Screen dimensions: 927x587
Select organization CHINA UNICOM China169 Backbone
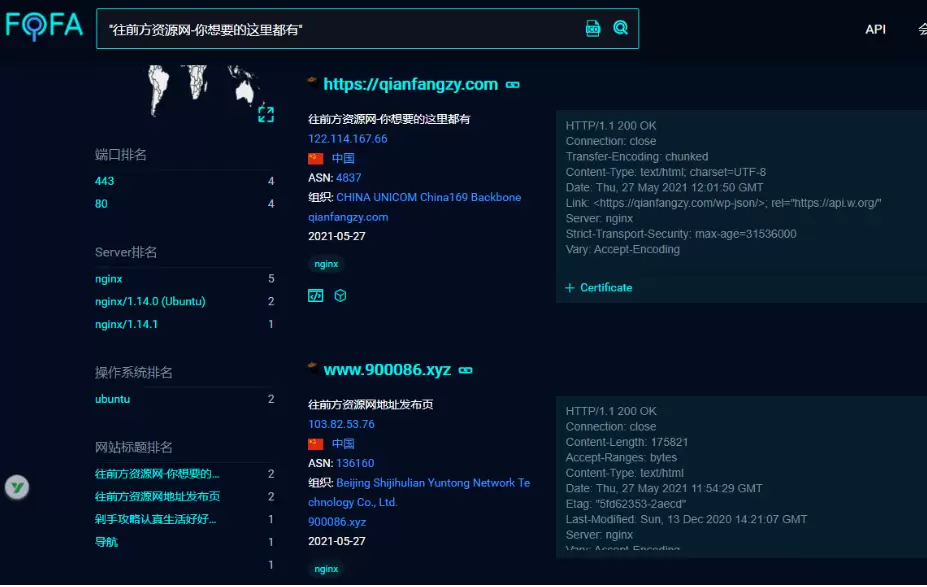tap(429, 197)
